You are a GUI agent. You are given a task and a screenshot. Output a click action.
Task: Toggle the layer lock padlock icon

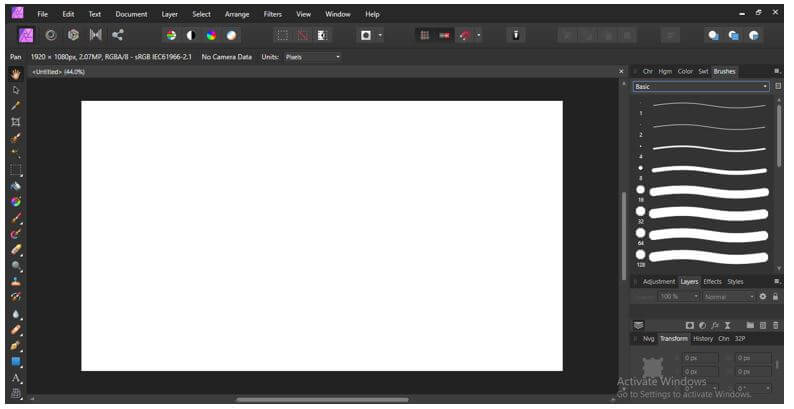tap(775, 297)
